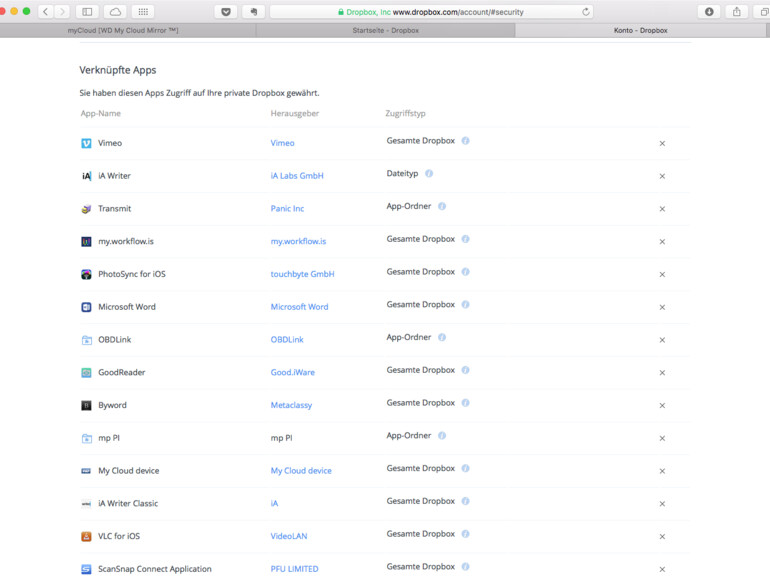Remove My Cloud device with X button

[x=662, y=471]
